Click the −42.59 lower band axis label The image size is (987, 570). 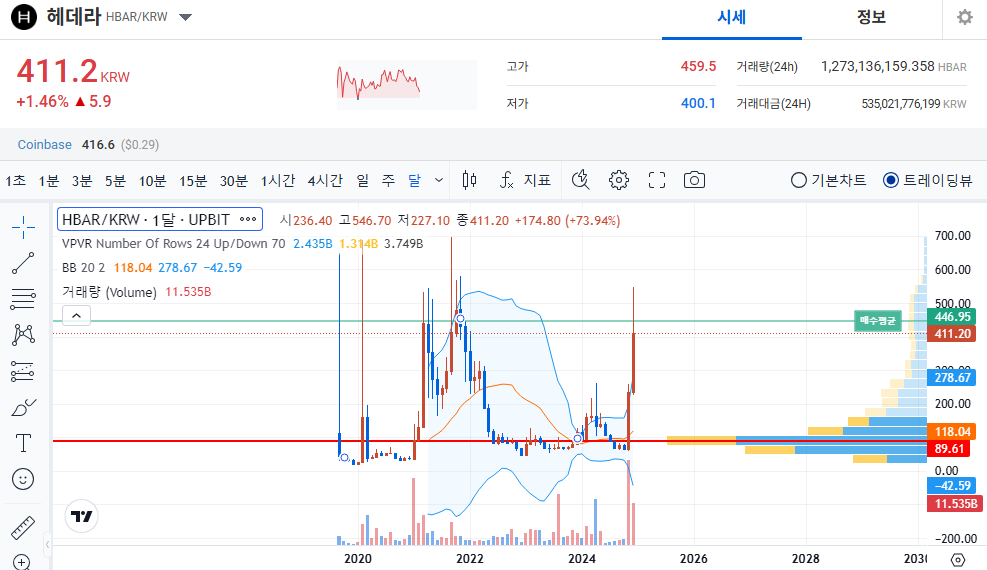click(x=952, y=486)
